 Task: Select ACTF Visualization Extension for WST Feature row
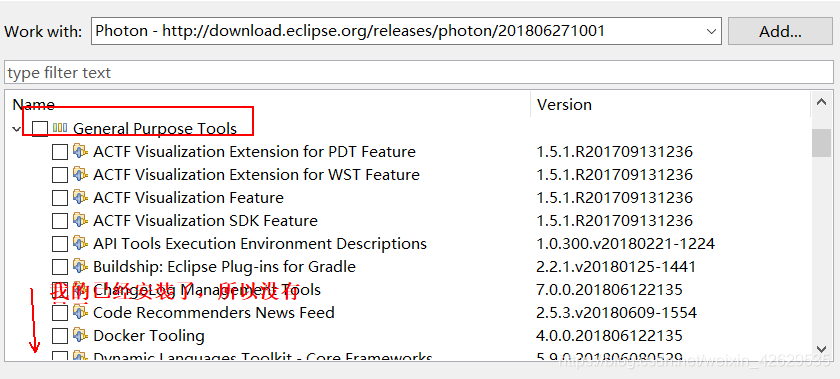[256, 175]
